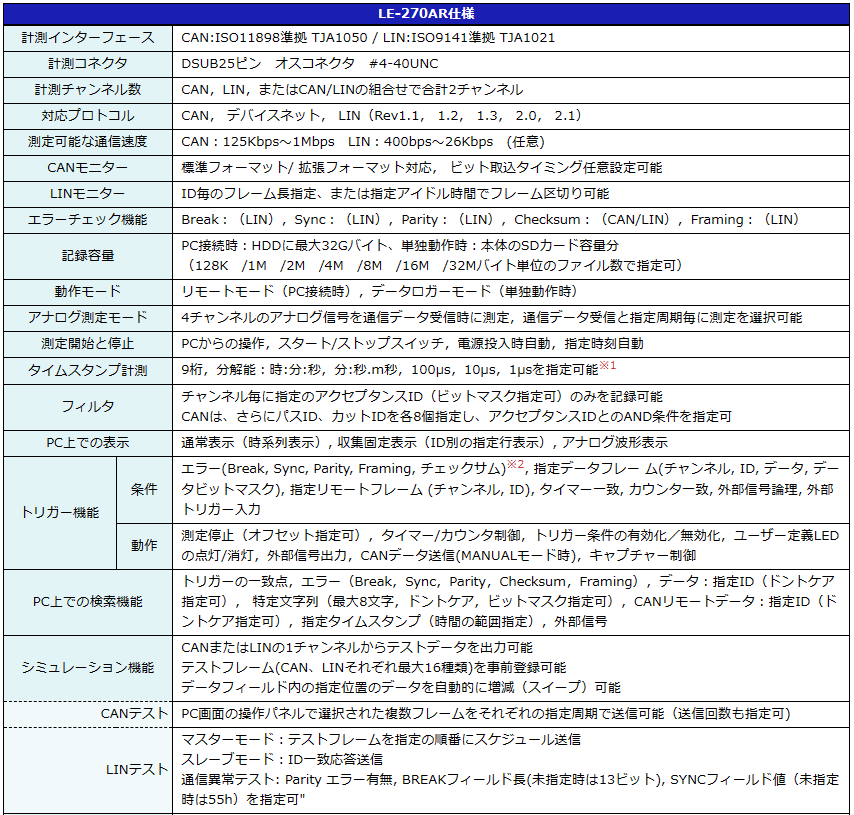The width and height of the screenshot is (854, 815).
Task: Select the PC上での検索機能 label
Action: click(88, 601)
